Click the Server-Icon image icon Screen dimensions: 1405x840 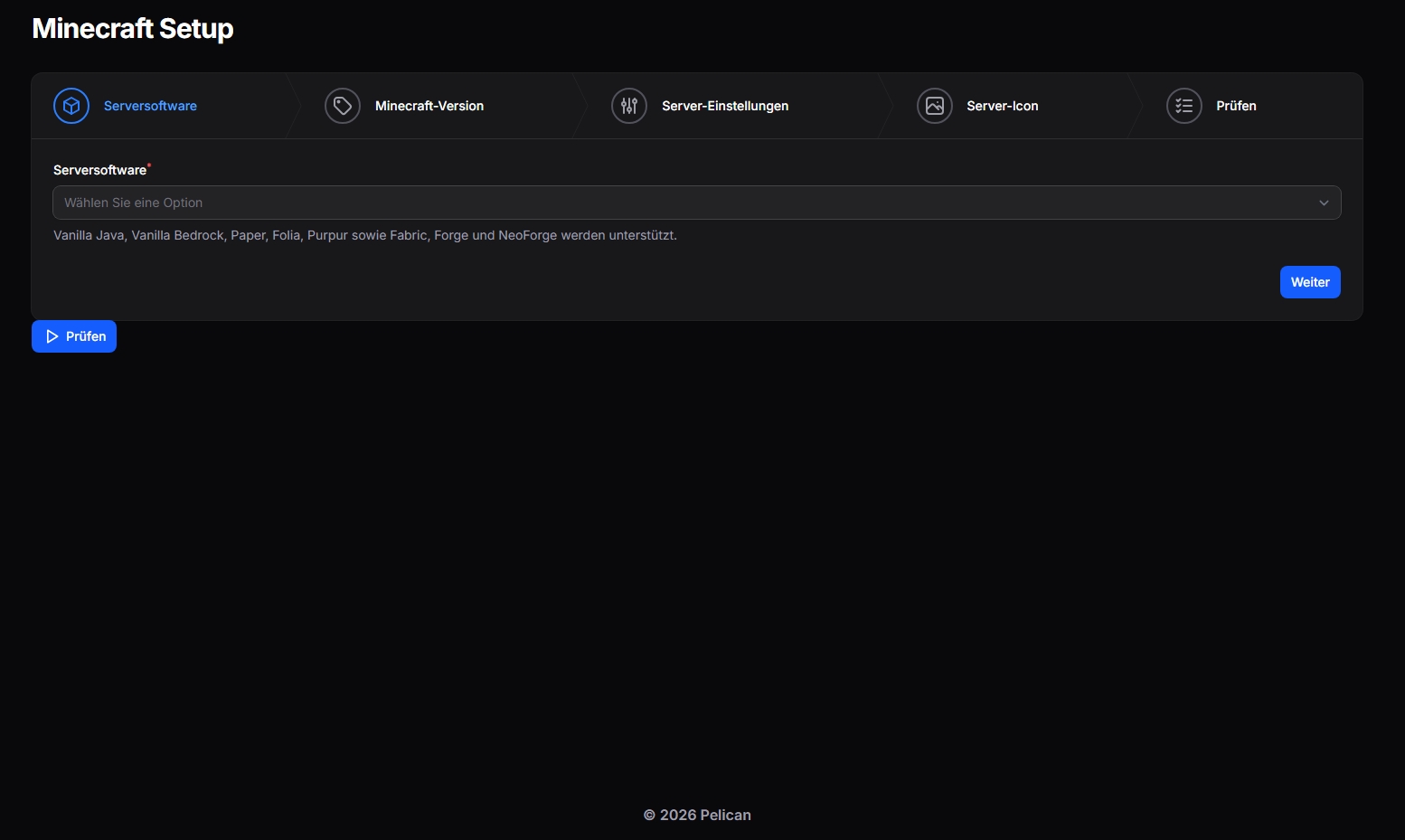point(935,106)
